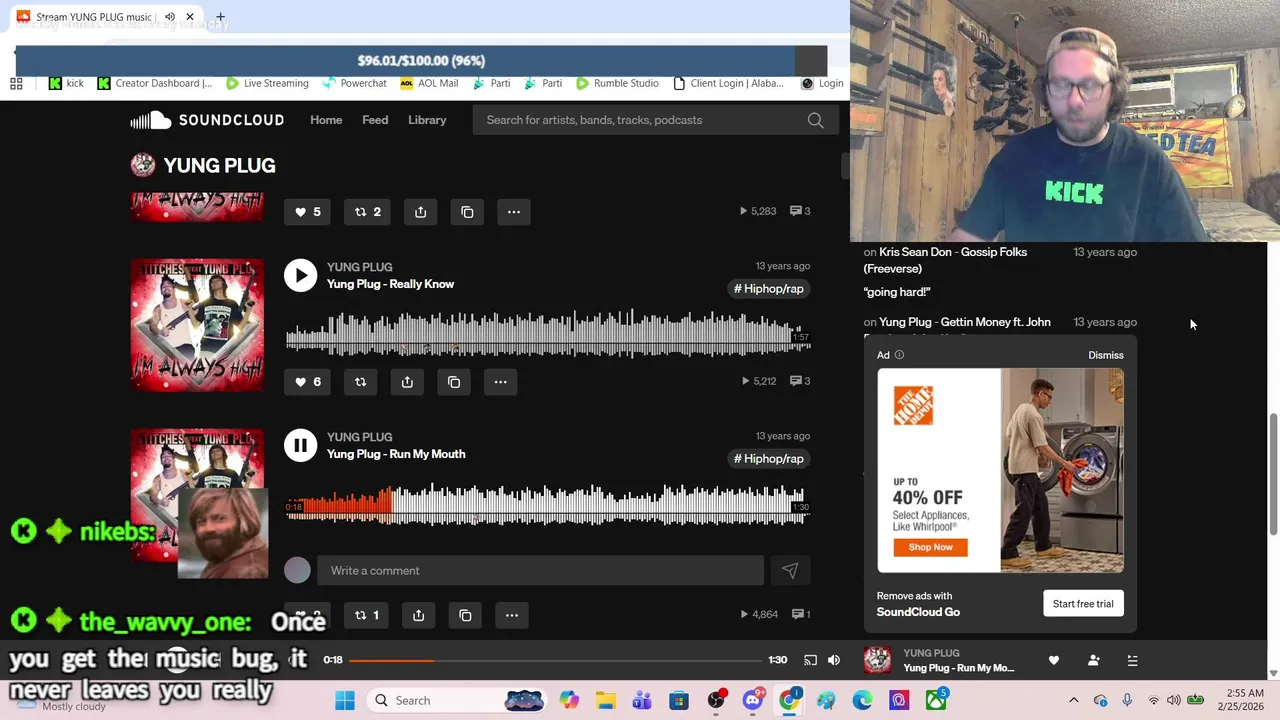Click the Hiphop/rap tag on Really Know
Image resolution: width=1280 pixels, height=720 pixels.
768,289
